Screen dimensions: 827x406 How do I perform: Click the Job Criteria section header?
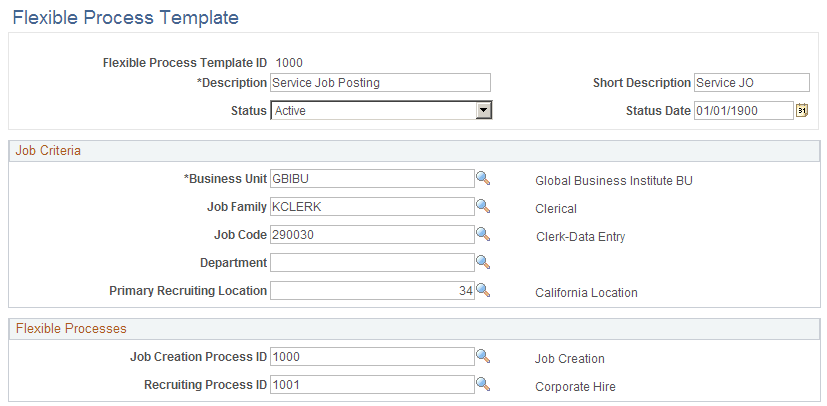(x=48, y=151)
